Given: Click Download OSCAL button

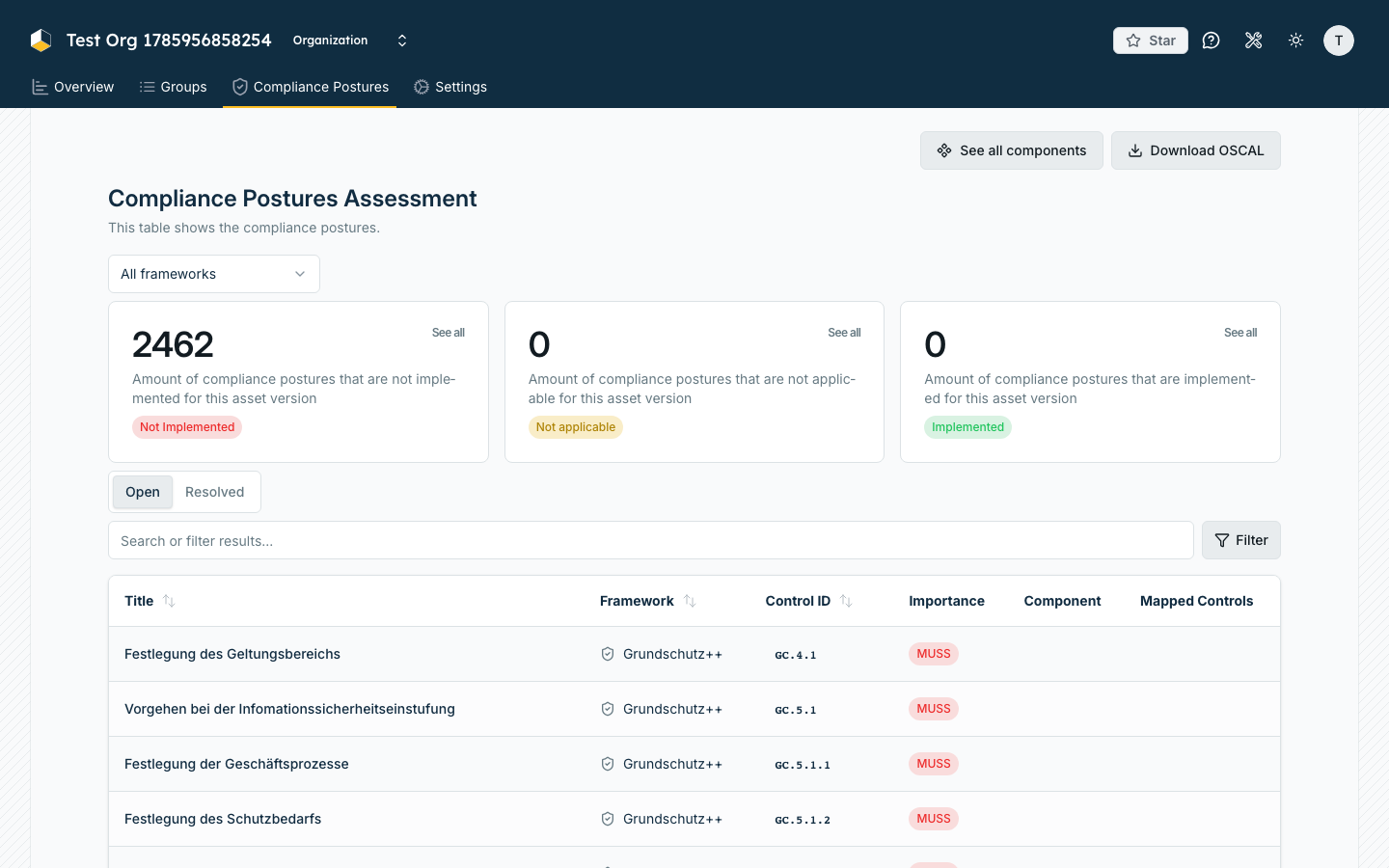Looking at the screenshot, I should (x=1196, y=150).
